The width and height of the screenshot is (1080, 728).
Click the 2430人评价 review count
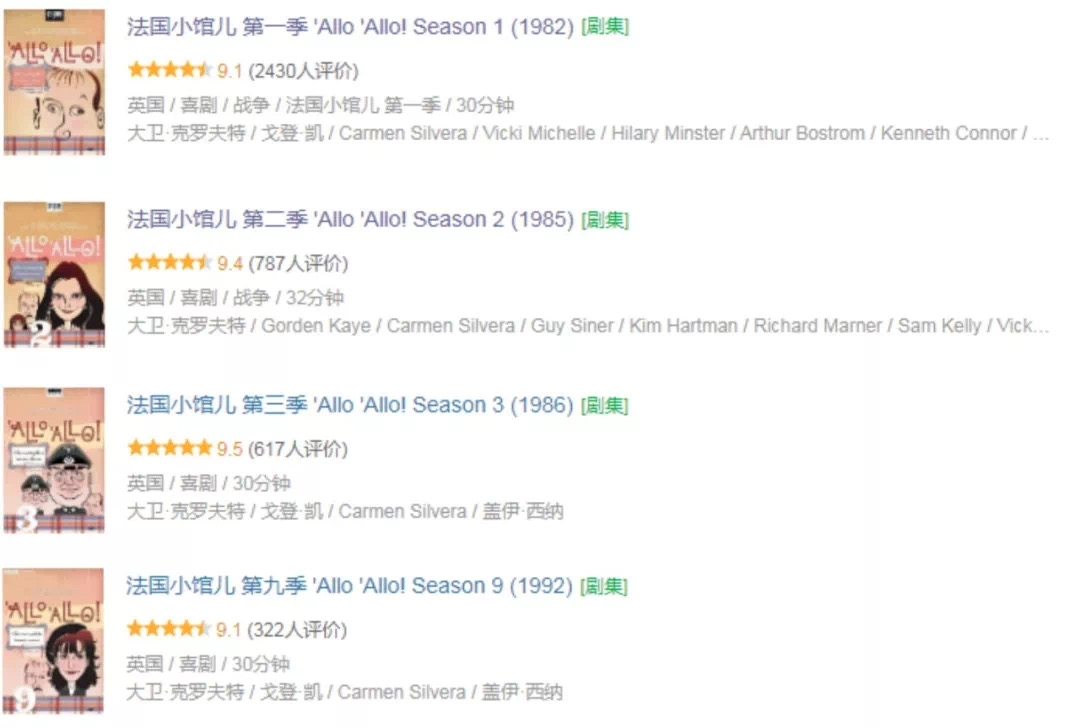point(304,71)
